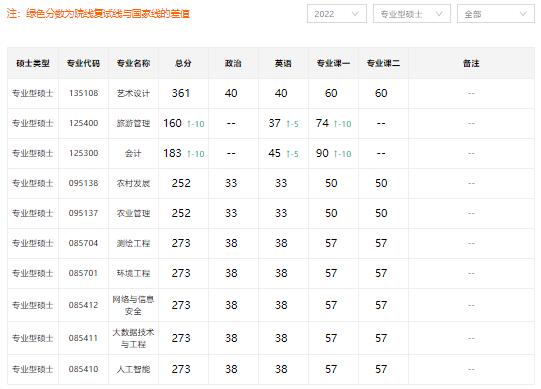The image size is (541, 389).
Task: Select the 旅游管理 major name
Action: (x=133, y=123)
